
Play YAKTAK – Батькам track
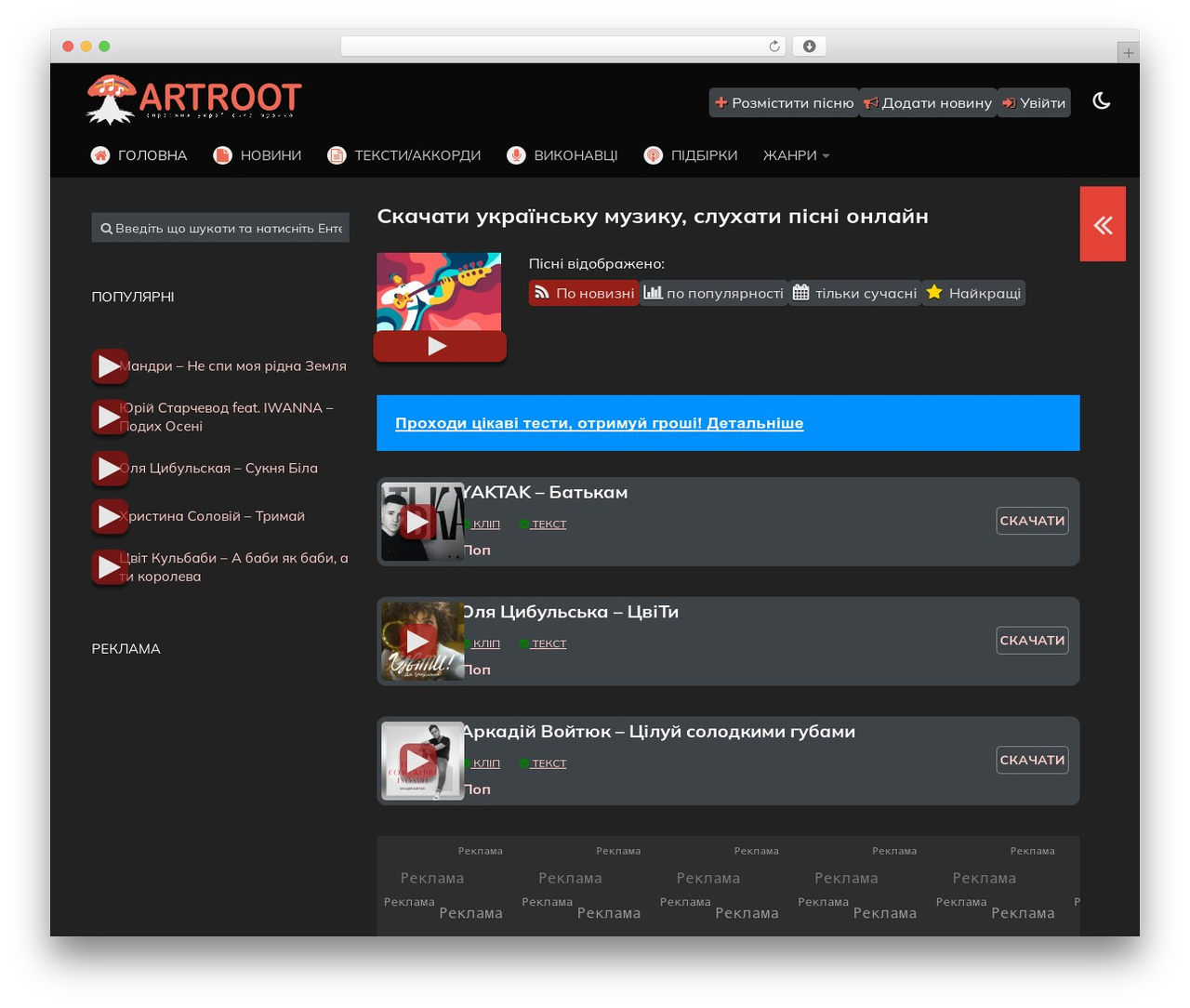418,522
